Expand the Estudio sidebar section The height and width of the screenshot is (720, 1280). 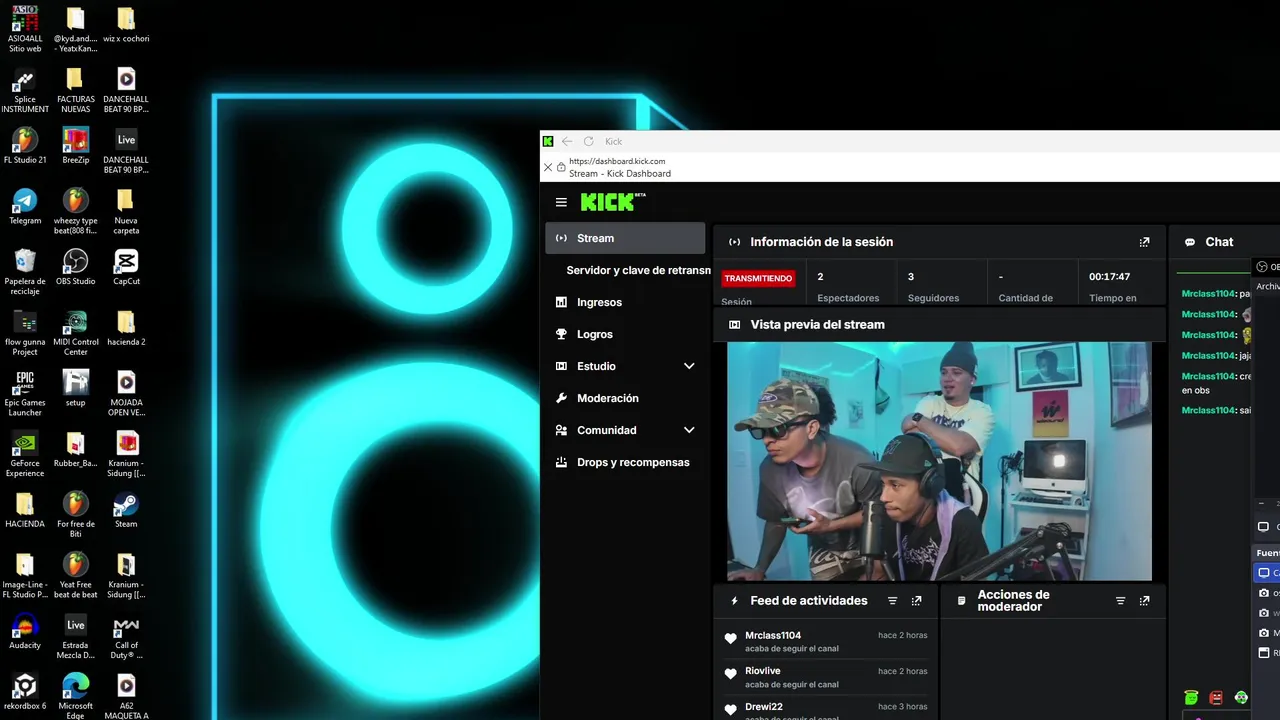[688, 366]
